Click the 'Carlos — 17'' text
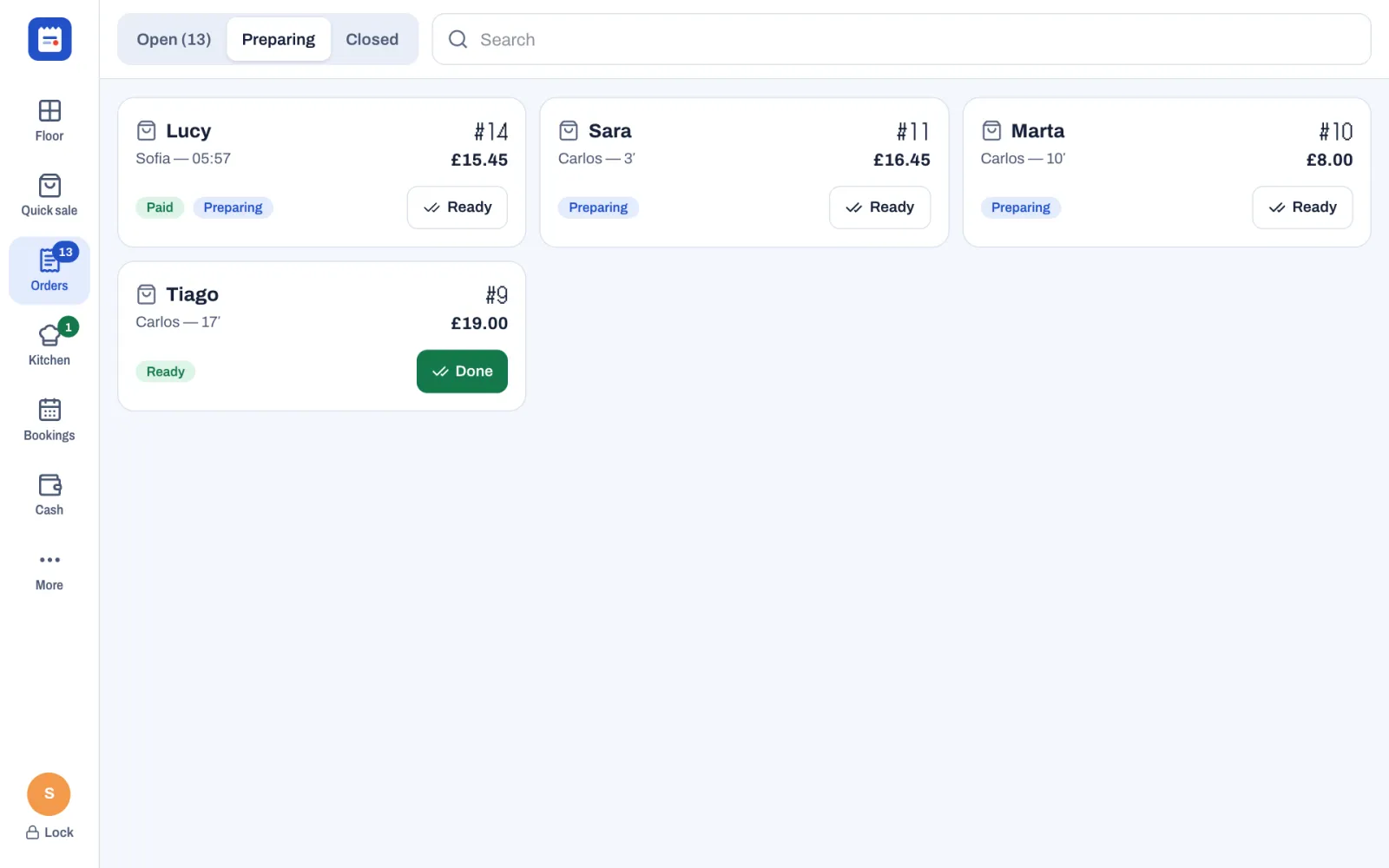 (178, 321)
